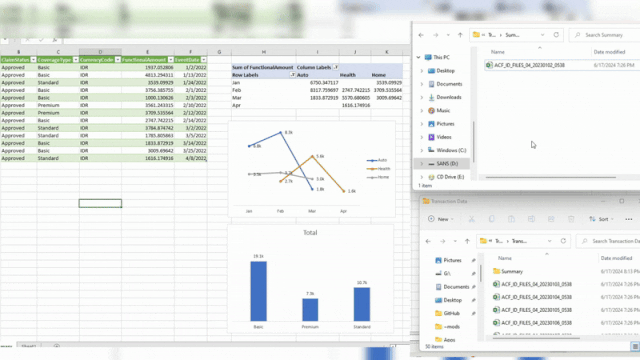Open the New menu in Transaction Data window
This screenshot has width=640, height=360.
(x=441, y=219)
